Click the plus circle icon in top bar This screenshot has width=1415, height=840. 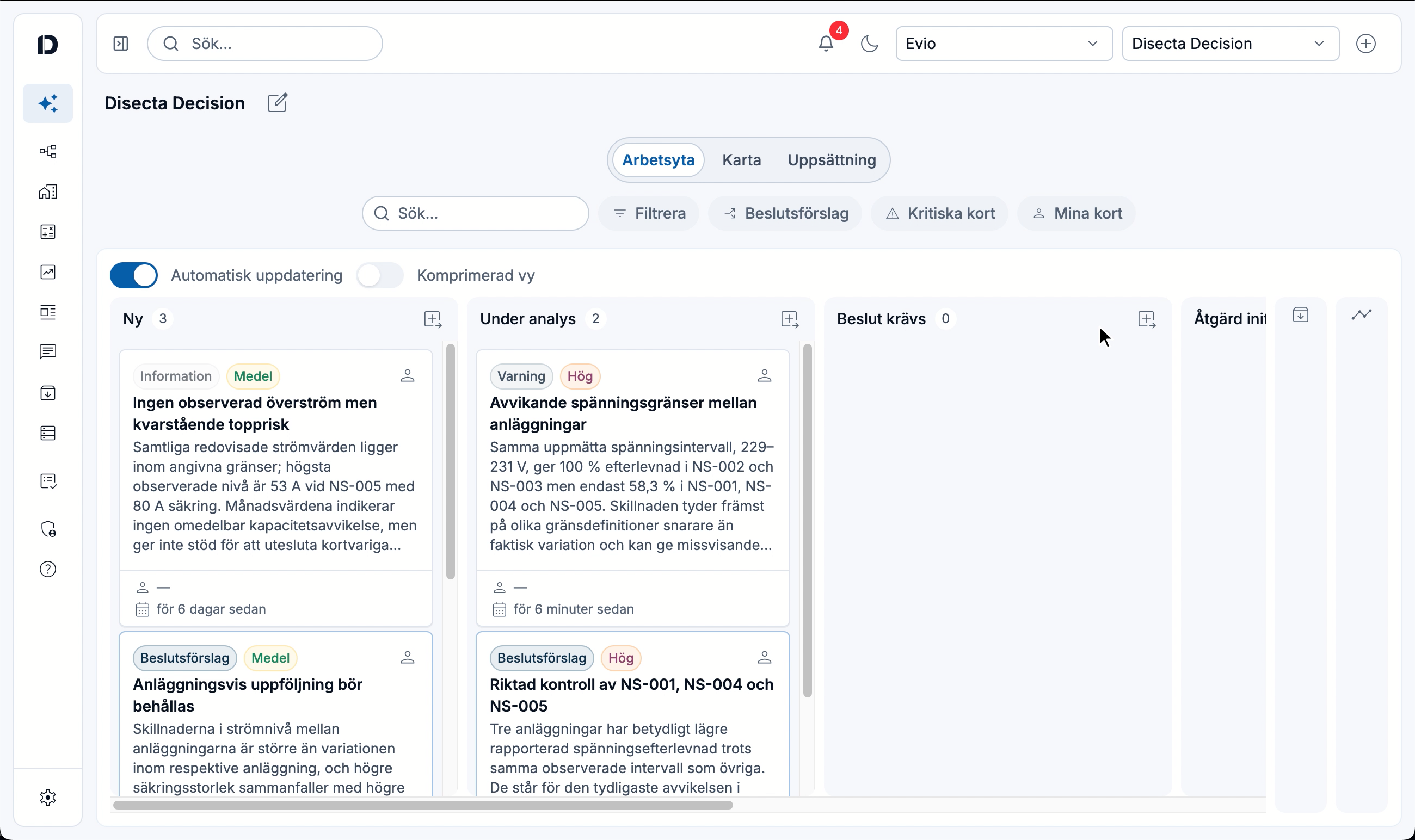click(x=1365, y=44)
